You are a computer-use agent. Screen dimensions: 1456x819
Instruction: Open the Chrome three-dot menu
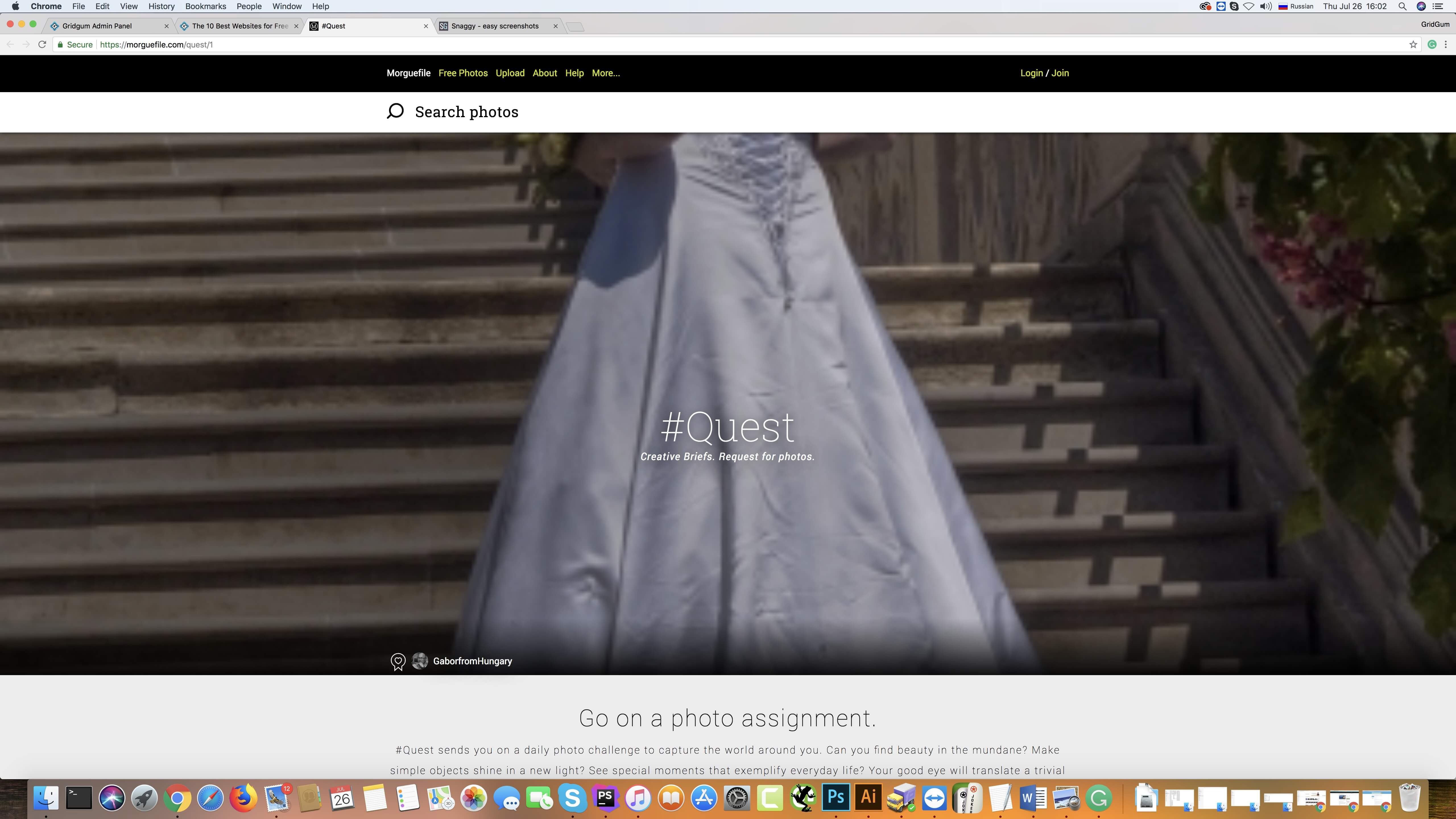tap(1446, 45)
